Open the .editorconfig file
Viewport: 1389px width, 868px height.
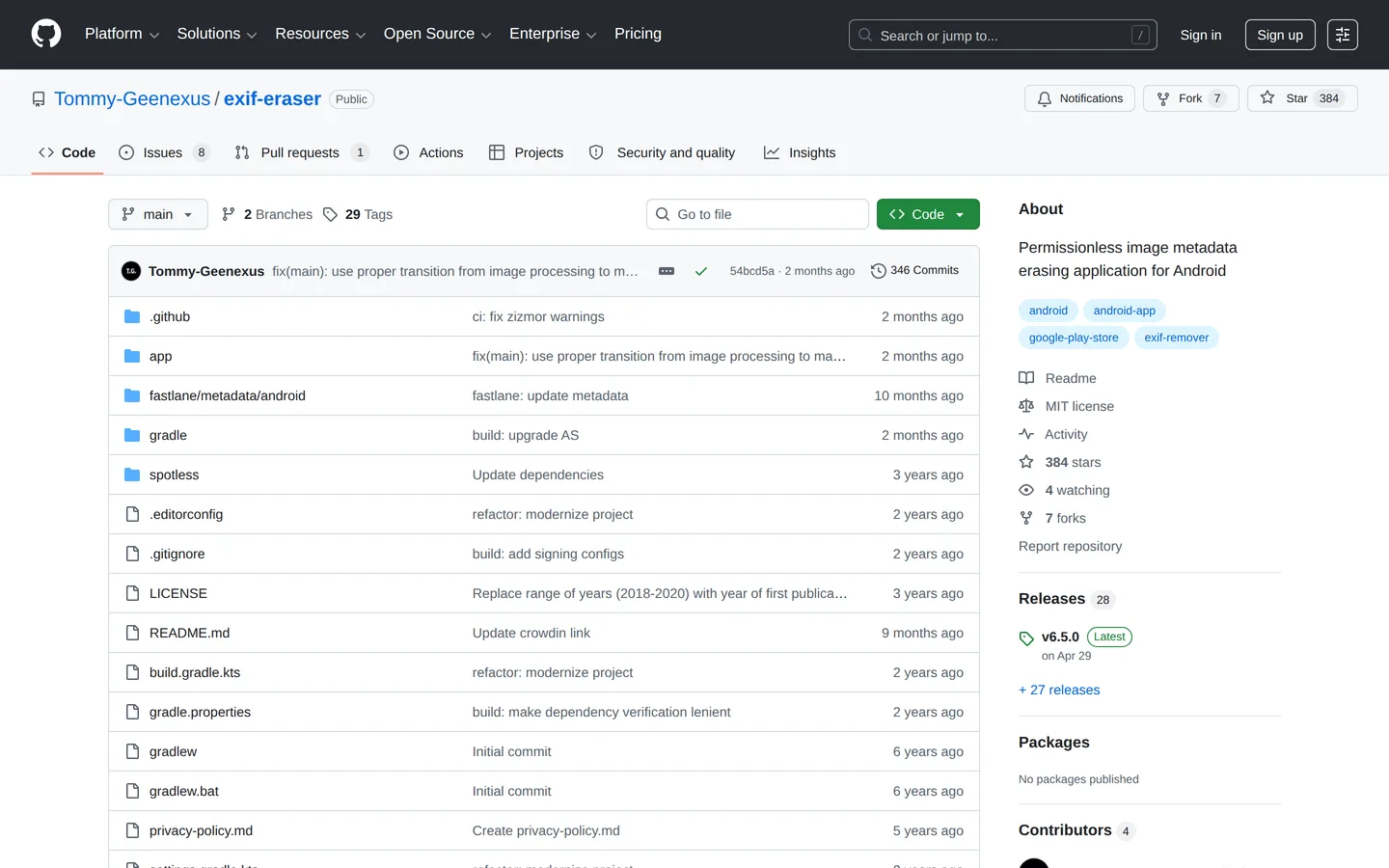click(186, 514)
